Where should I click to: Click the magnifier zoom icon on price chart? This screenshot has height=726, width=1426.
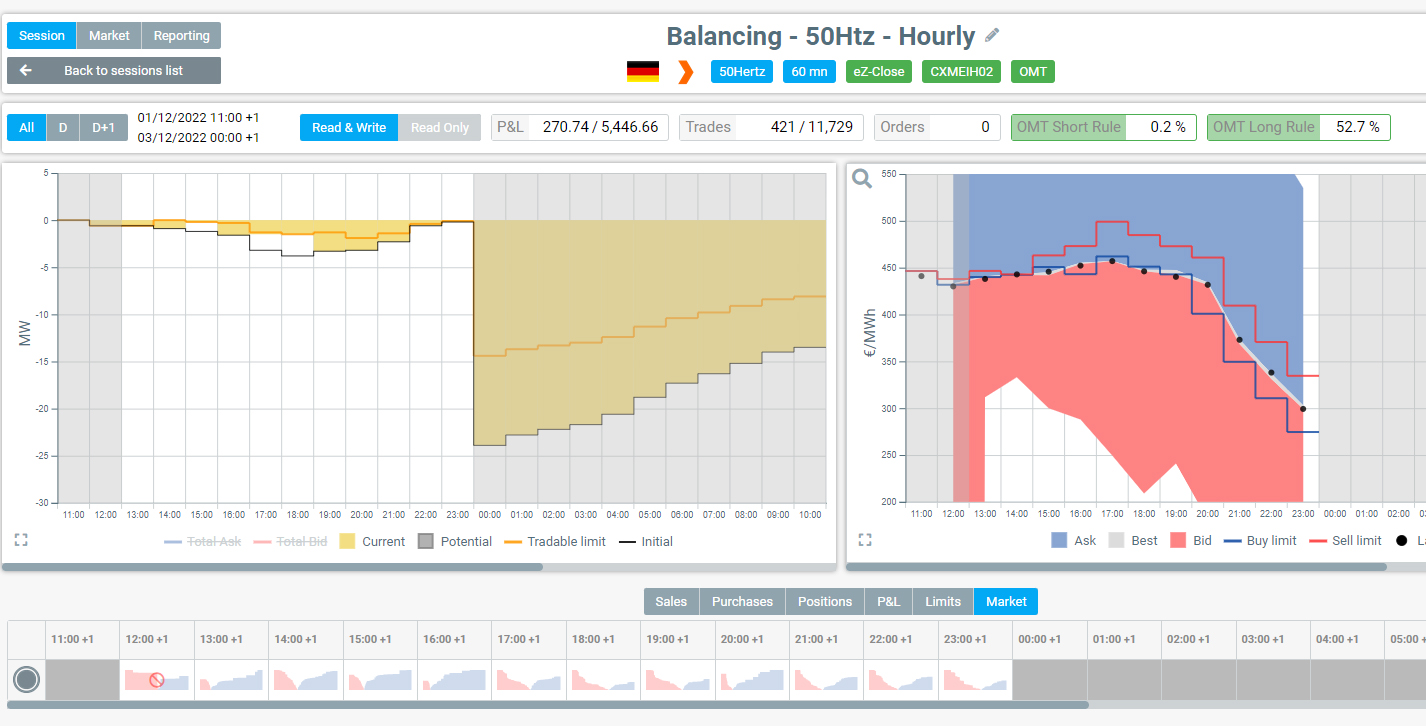(x=861, y=176)
